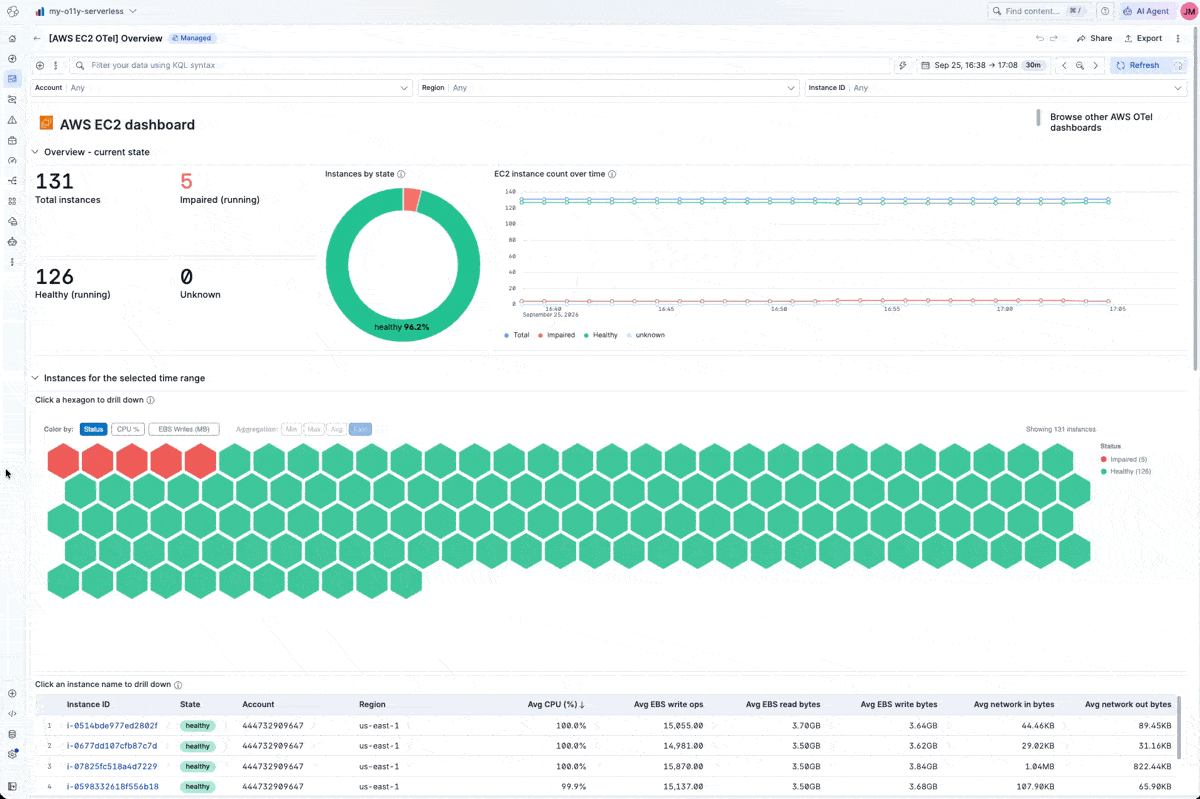Open the Instance ID filter dropdown
Viewport: 1200px width, 799px height.
pos(994,88)
